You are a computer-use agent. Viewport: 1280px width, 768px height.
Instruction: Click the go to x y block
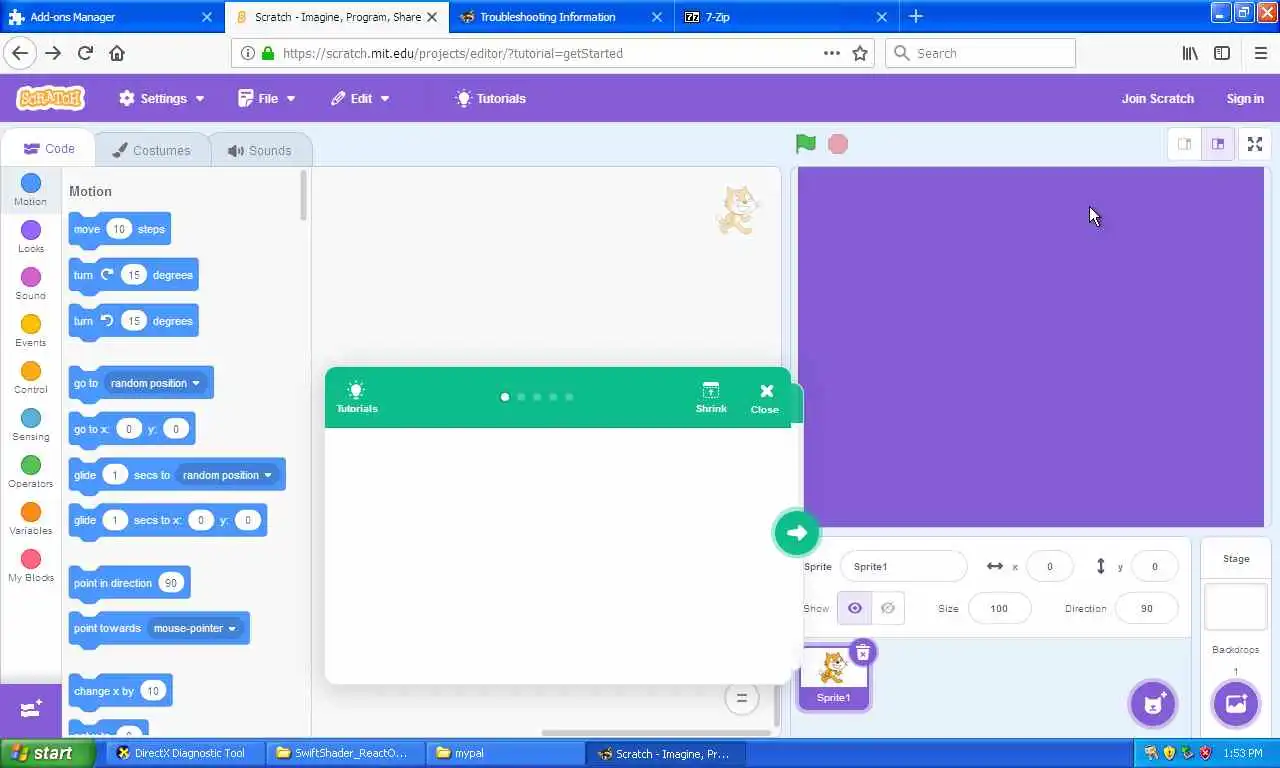[131, 429]
